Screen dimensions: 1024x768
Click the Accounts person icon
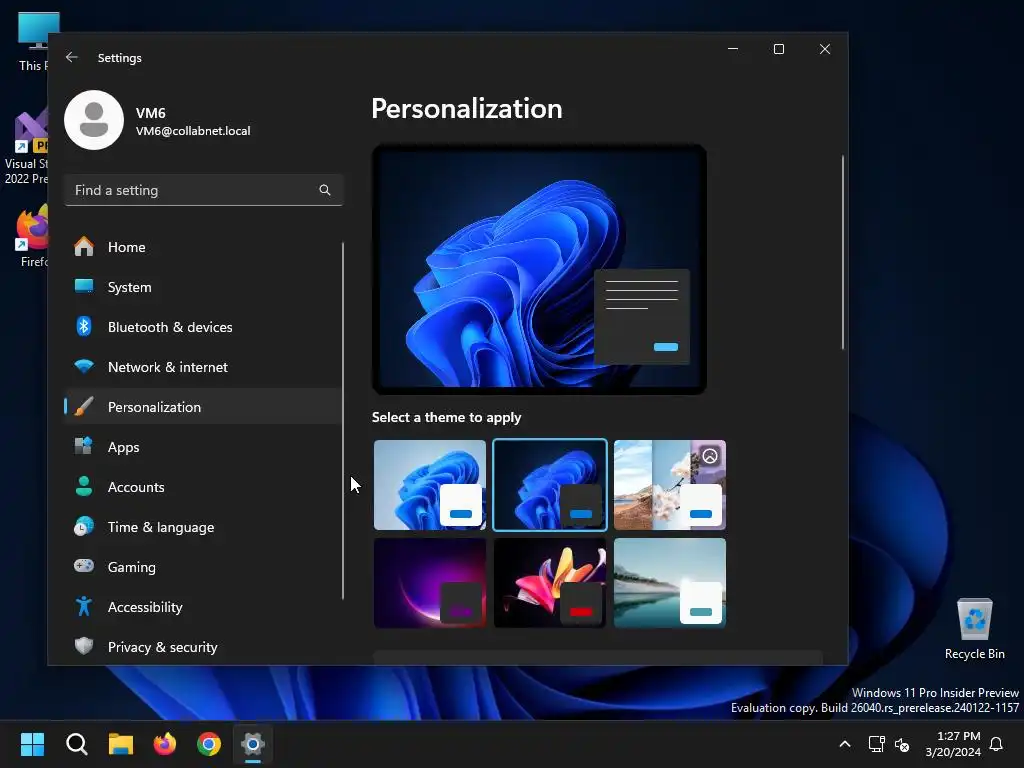tap(84, 487)
